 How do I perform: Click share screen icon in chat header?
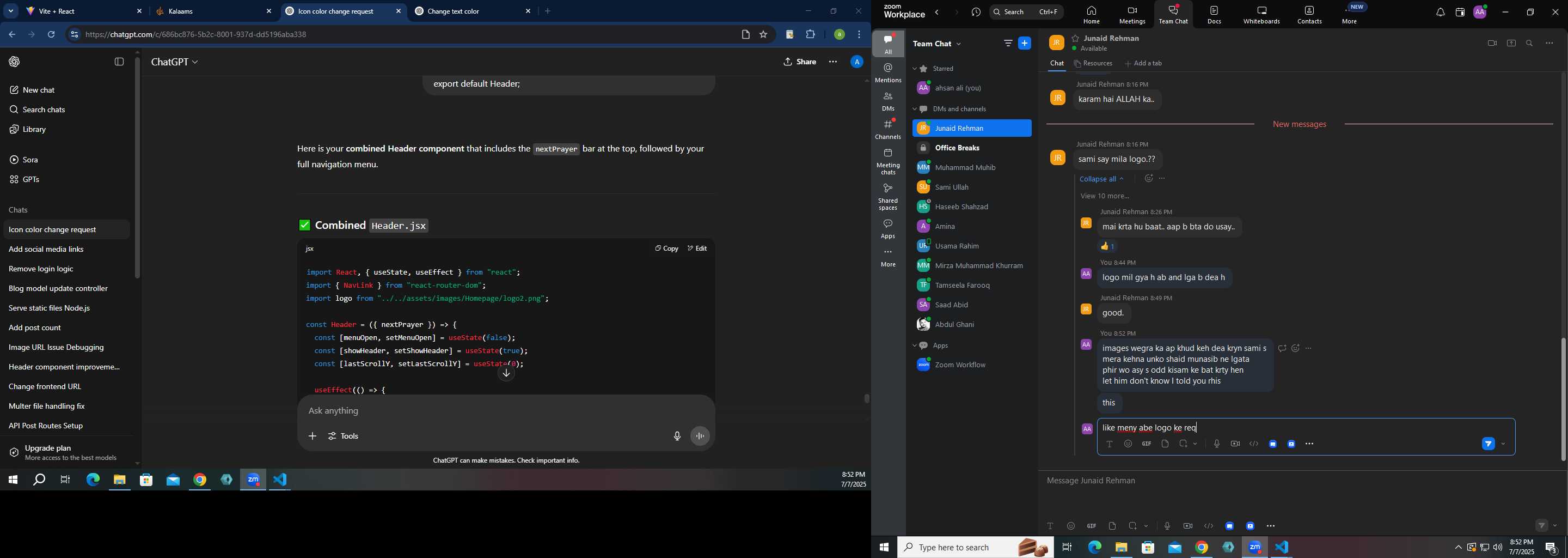(1511, 43)
